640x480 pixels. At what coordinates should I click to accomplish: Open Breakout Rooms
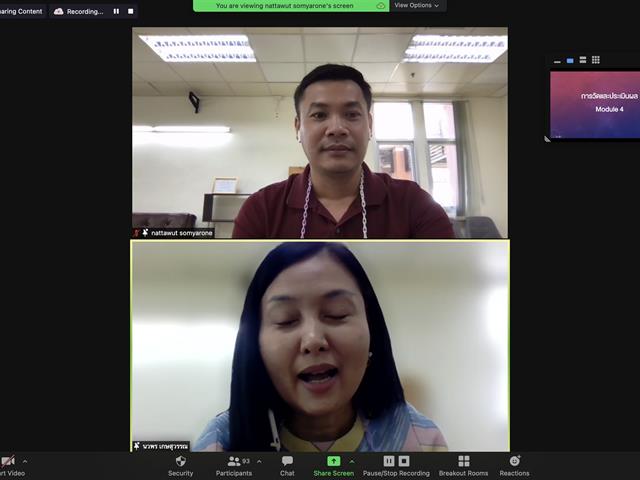(x=463, y=466)
